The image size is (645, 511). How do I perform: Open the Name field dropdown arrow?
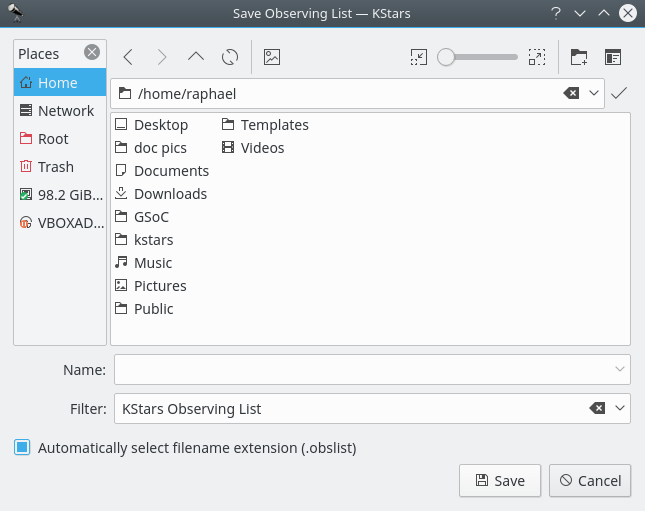619,369
